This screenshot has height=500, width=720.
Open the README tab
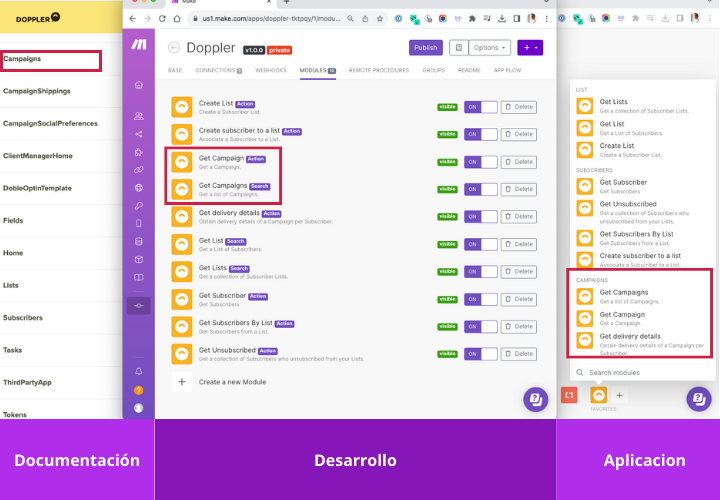point(469,70)
